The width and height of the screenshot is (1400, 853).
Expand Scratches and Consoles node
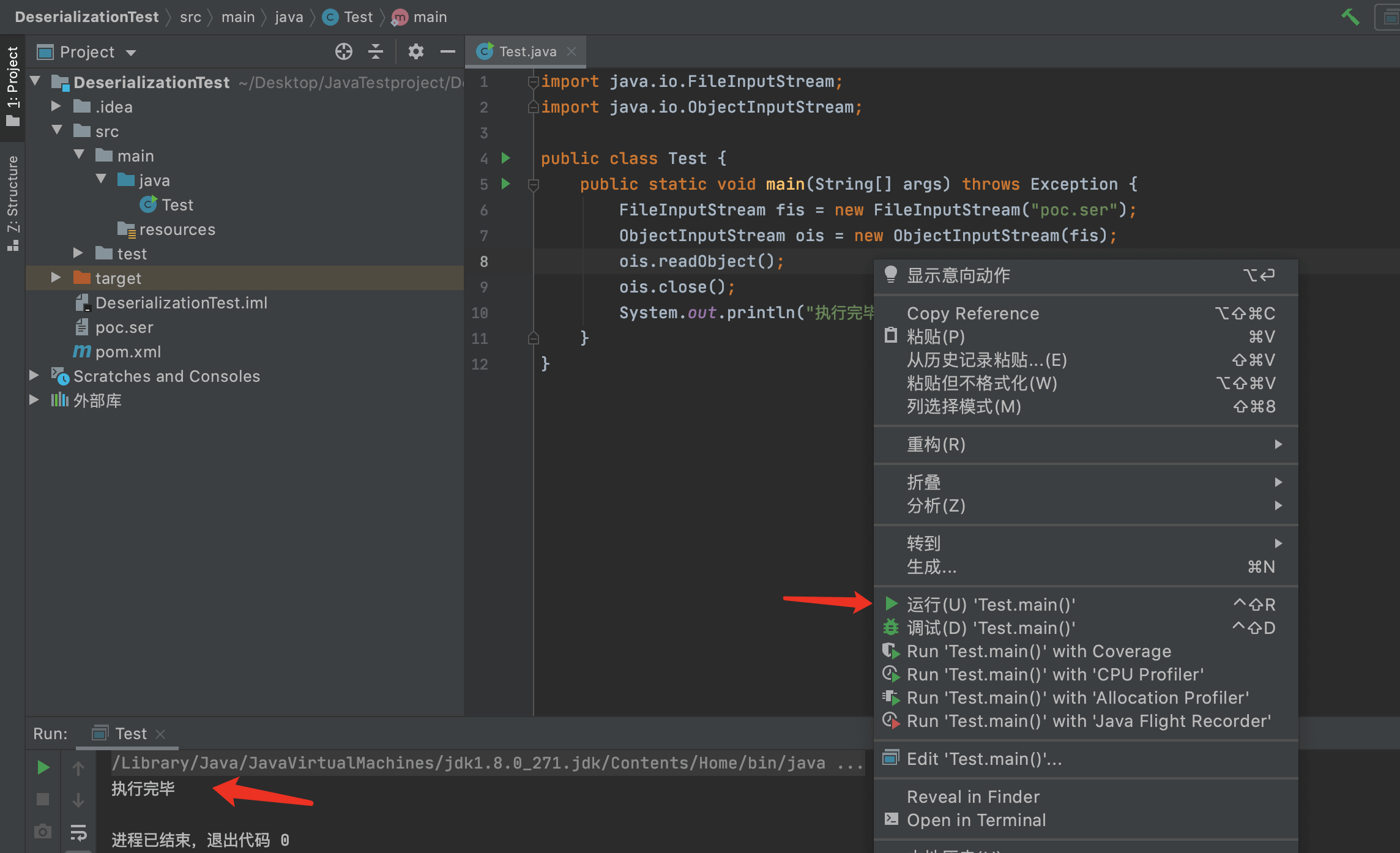(x=34, y=376)
